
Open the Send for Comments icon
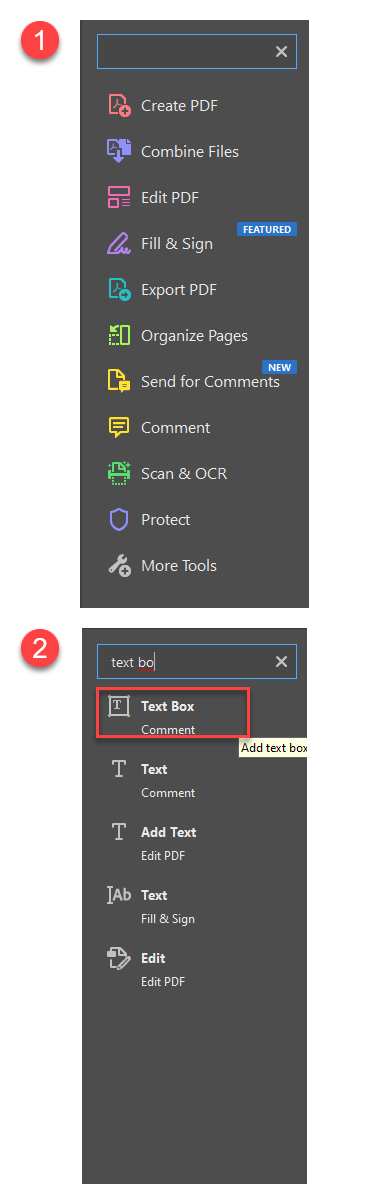(x=119, y=382)
